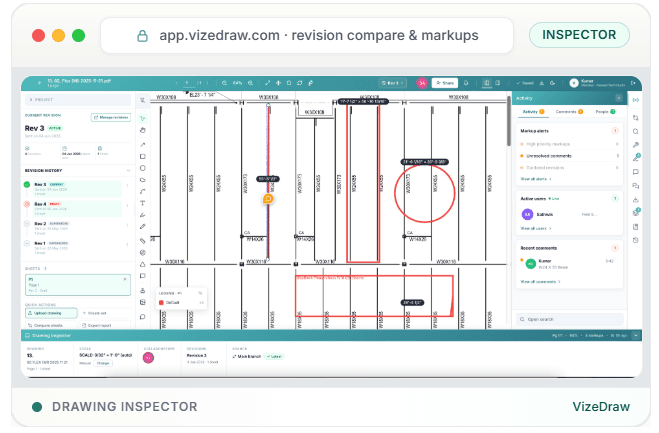
Task: Select Rev 4 draft status circle
Action: pos(27,204)
